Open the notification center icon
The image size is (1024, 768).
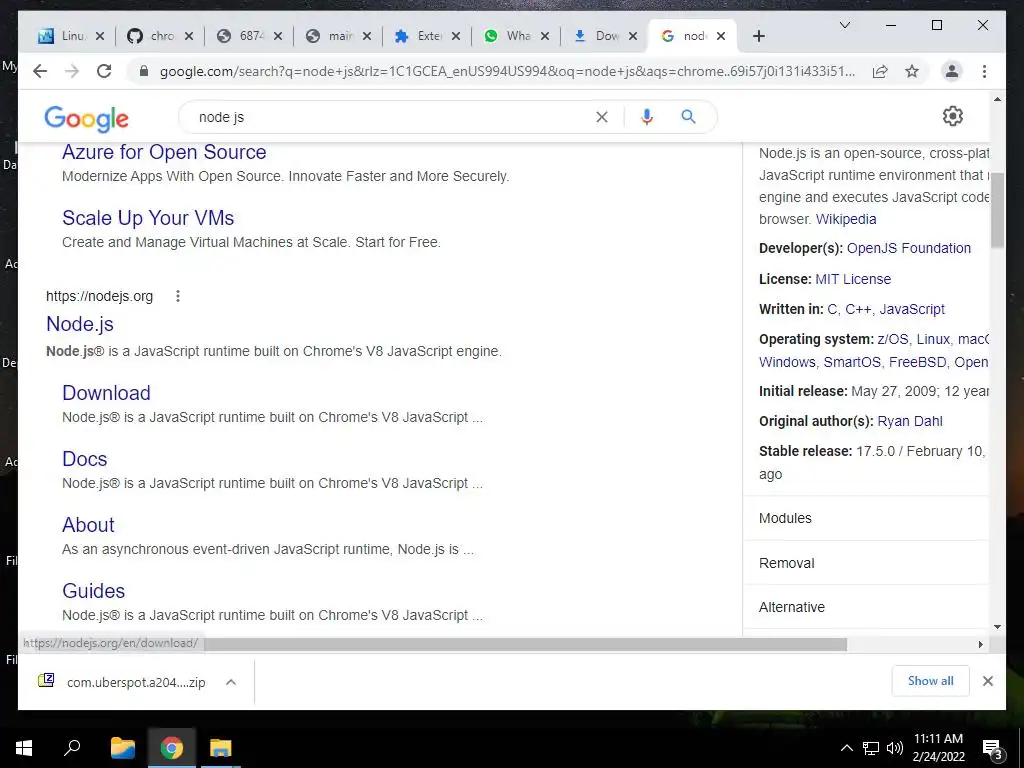[993, 749]
